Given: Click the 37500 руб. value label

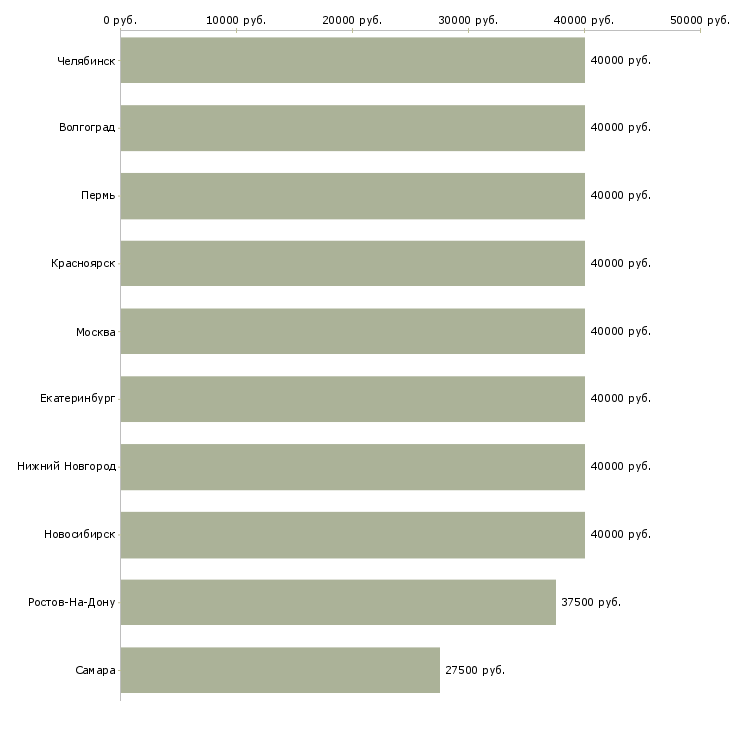Looking at the screenshot, I should (x=591, y=602).
